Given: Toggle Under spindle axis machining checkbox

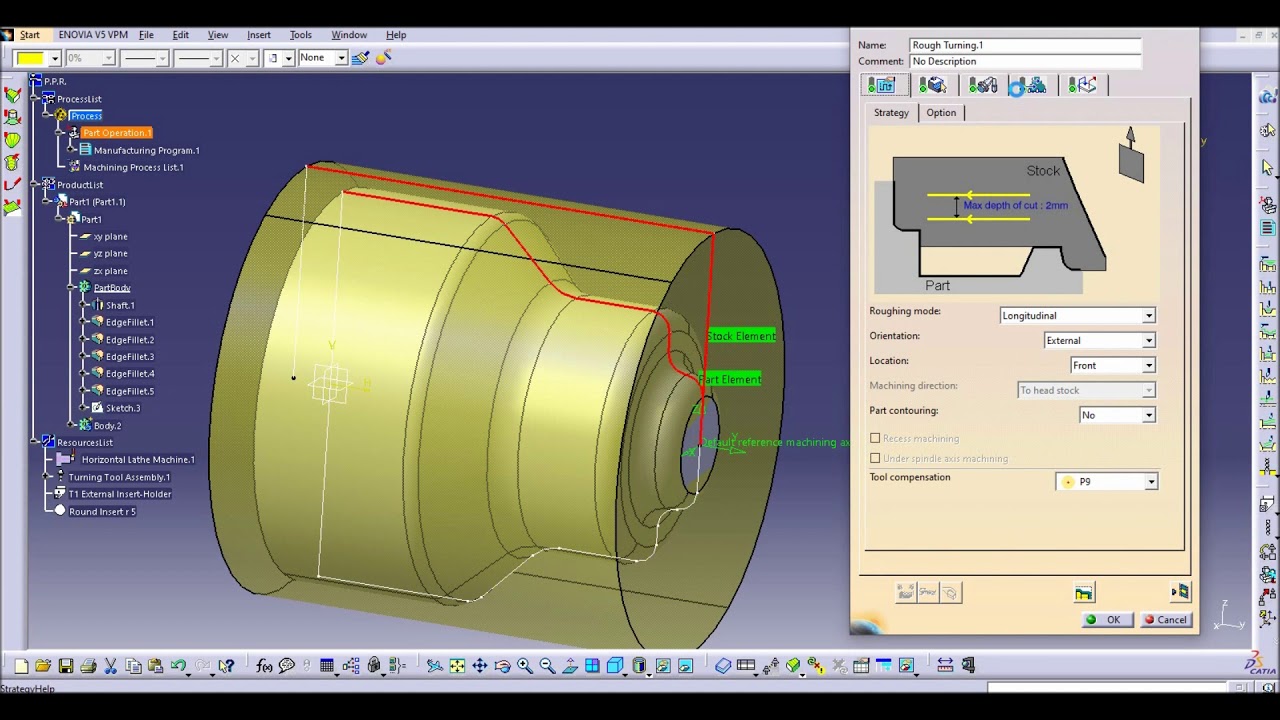Looking at the screenshot, I should point(875,458).
